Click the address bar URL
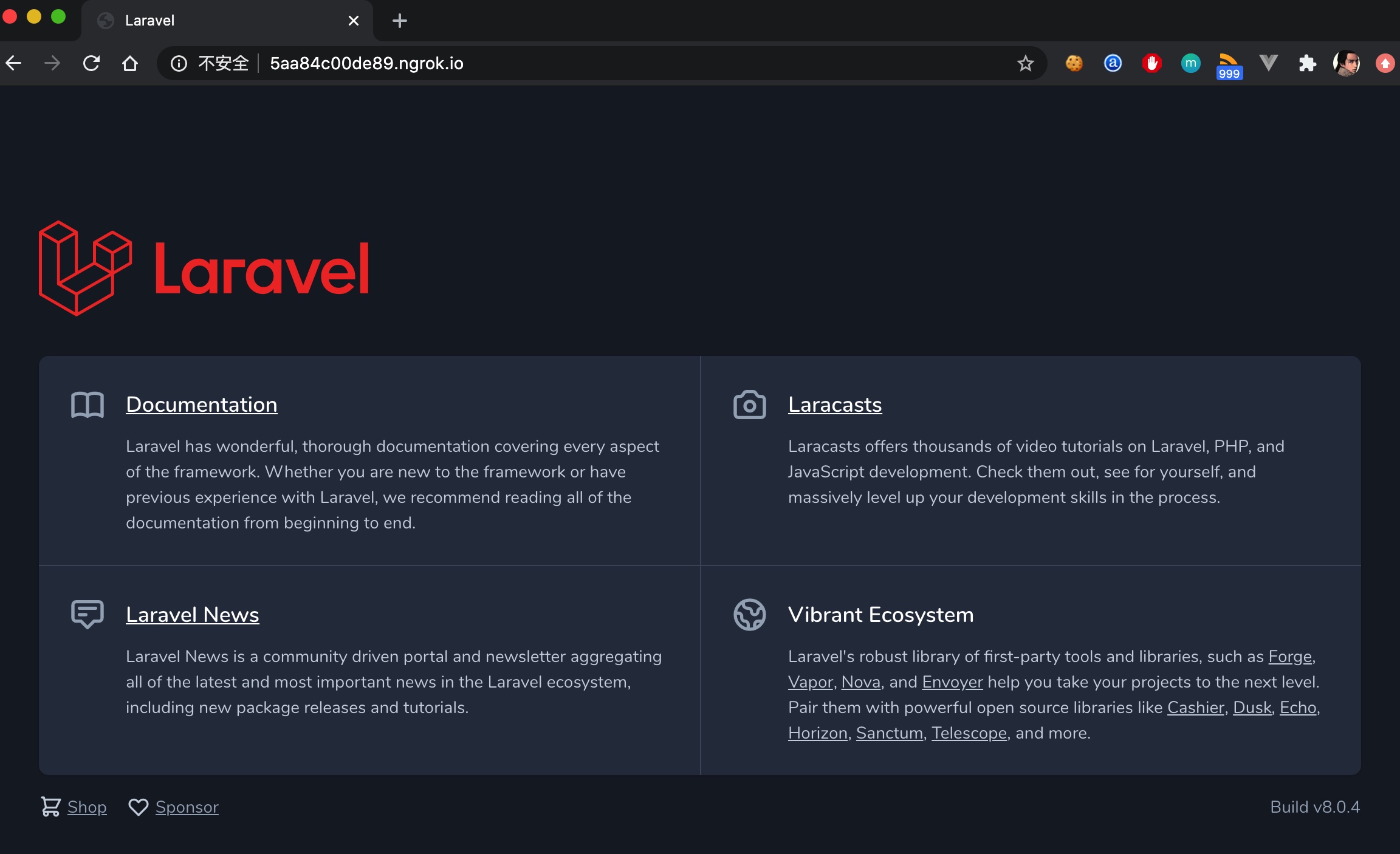1400x854 pixels. (366, 63)
